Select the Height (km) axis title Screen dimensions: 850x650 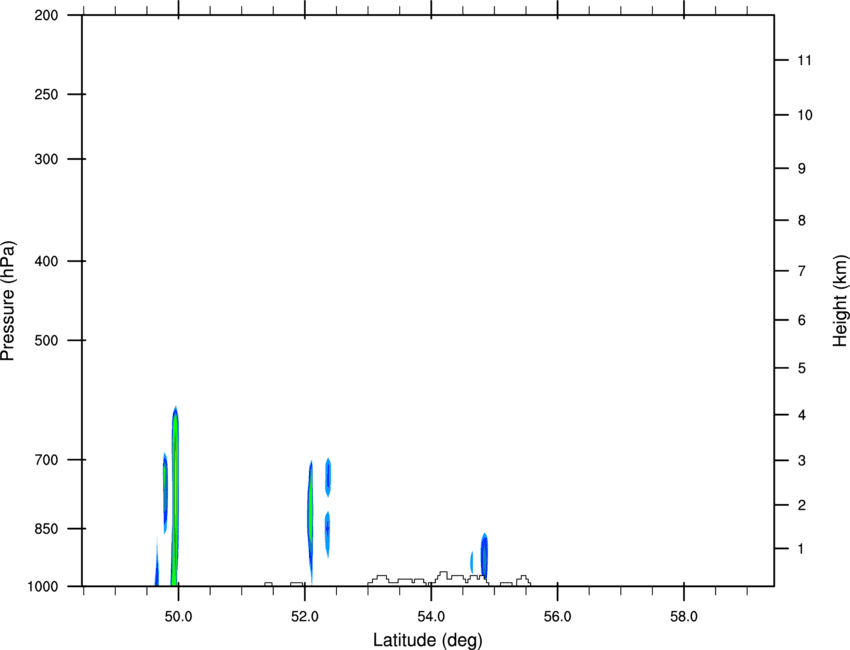click(840, 301)
